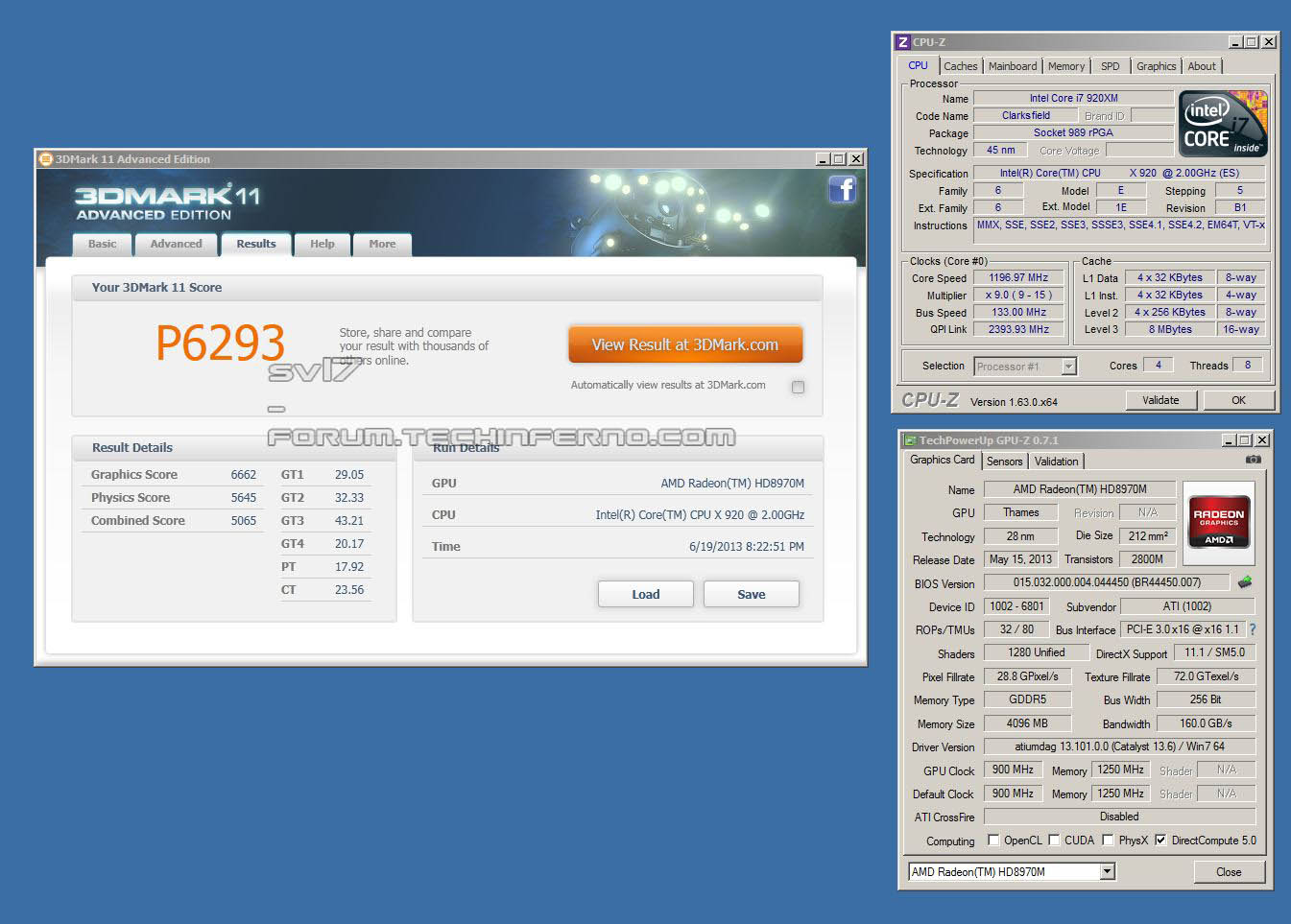
Task: Click the Combined Score value 5065
Action: click(x=244, y=520)
